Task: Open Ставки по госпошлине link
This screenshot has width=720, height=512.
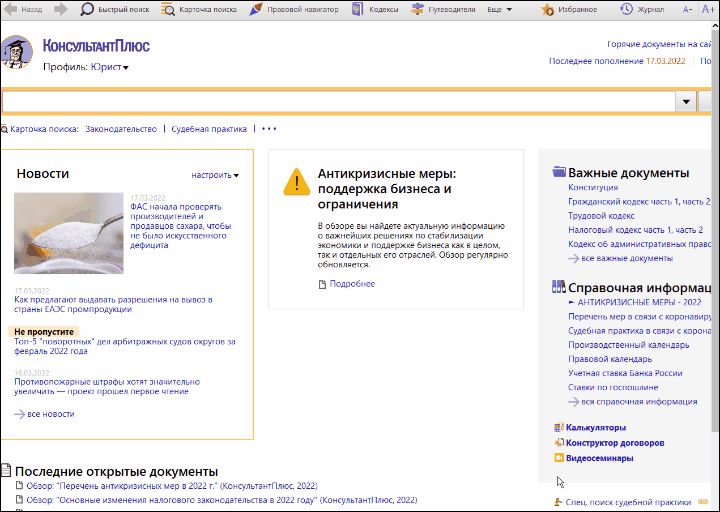Action: [613, 388]
